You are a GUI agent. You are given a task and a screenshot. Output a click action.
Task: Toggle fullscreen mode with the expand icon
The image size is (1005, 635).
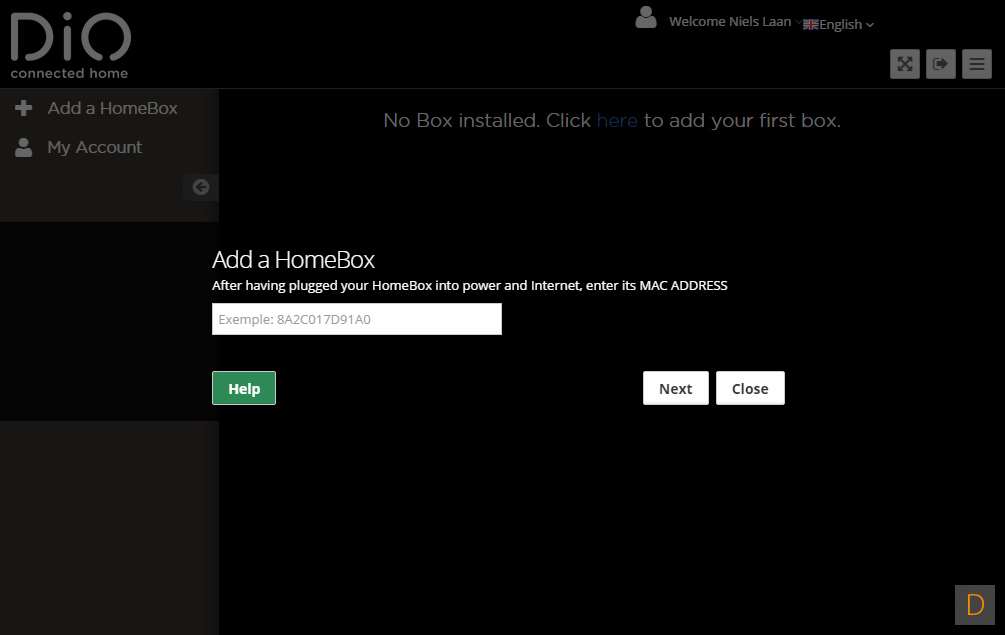[x=904, y=64]
